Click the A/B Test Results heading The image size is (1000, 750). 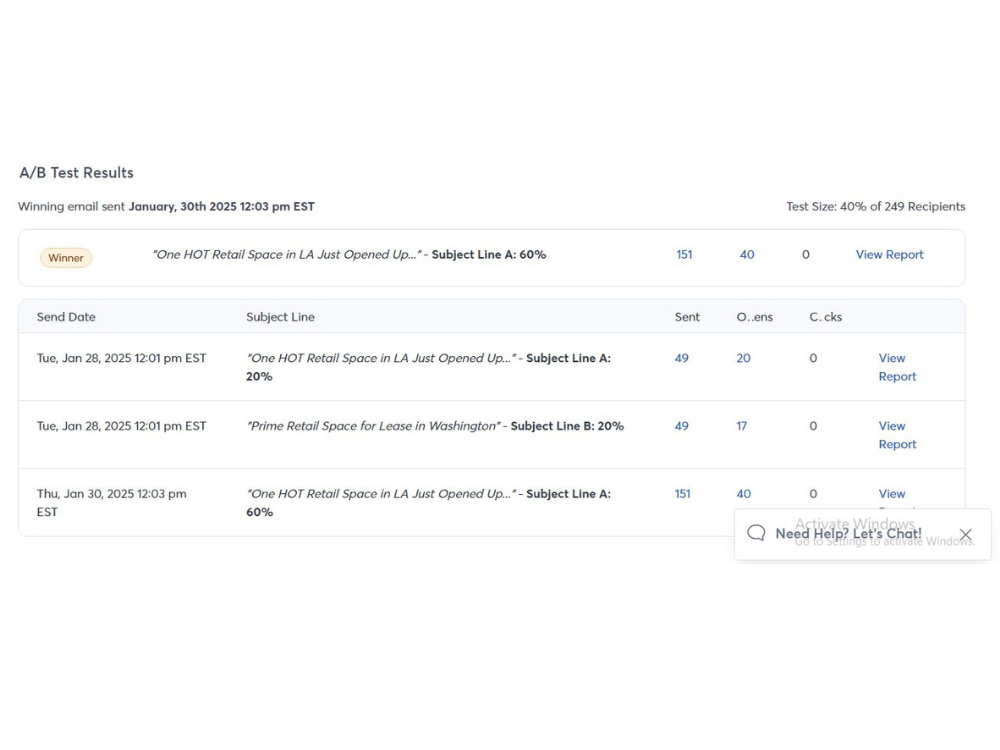point(77,173)
